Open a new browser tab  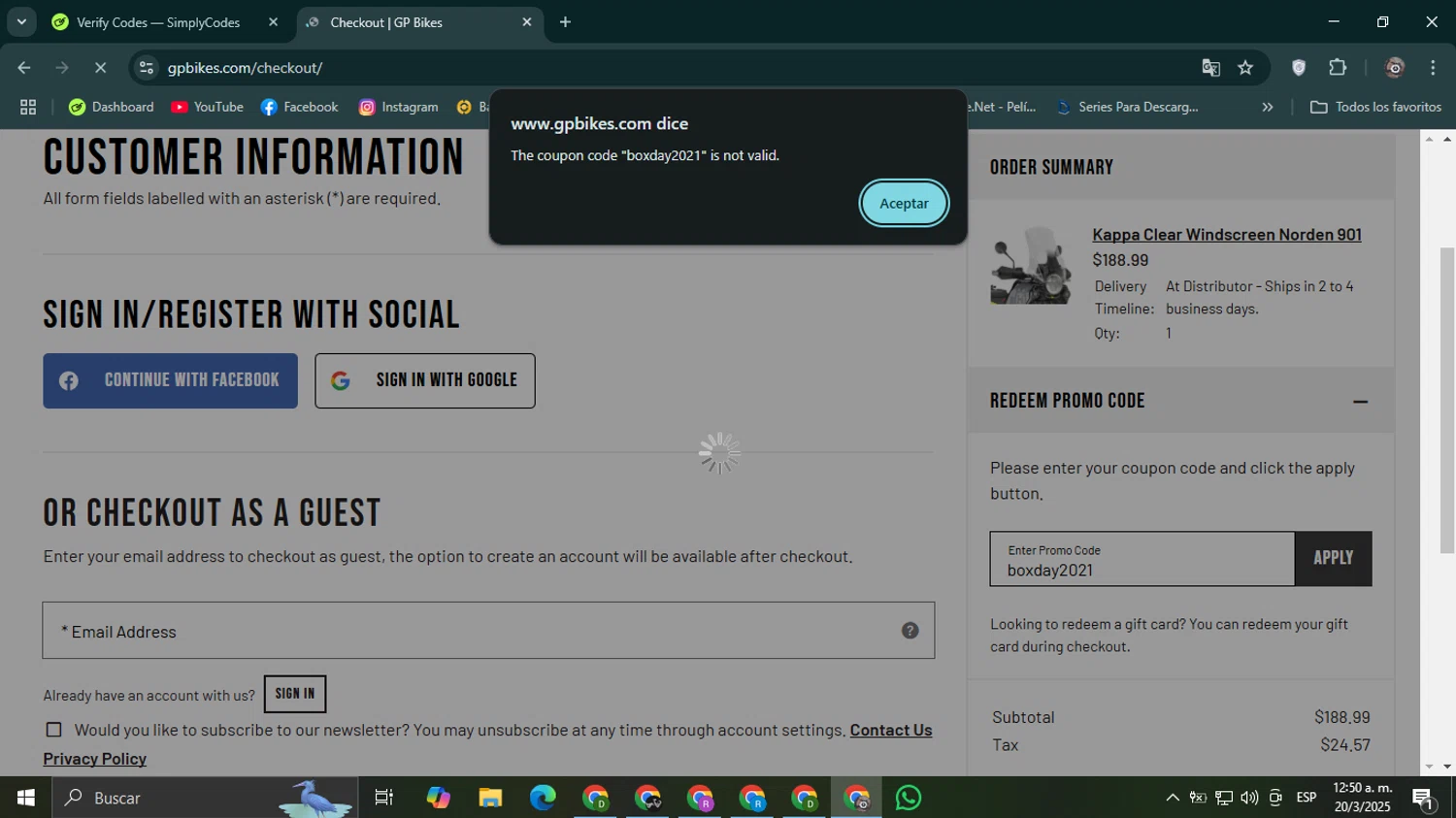(x=565, y=22)
